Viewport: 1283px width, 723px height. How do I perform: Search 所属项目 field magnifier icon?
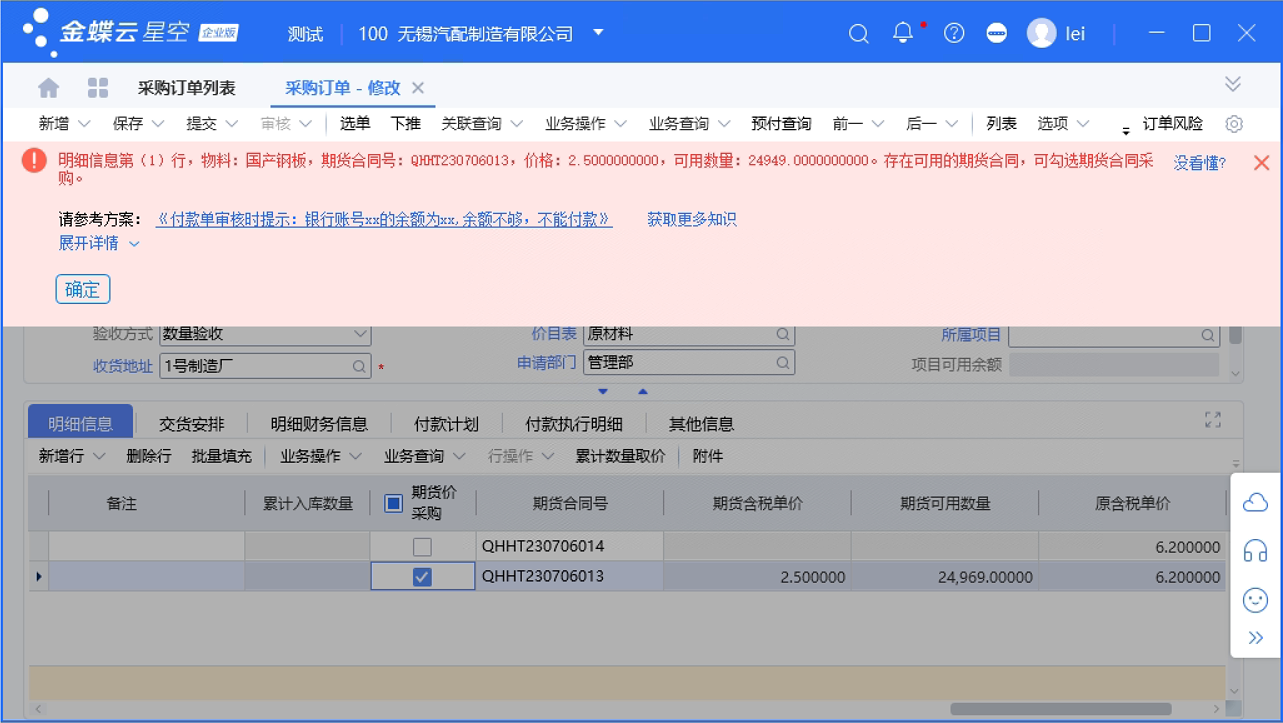(1208, 335)
